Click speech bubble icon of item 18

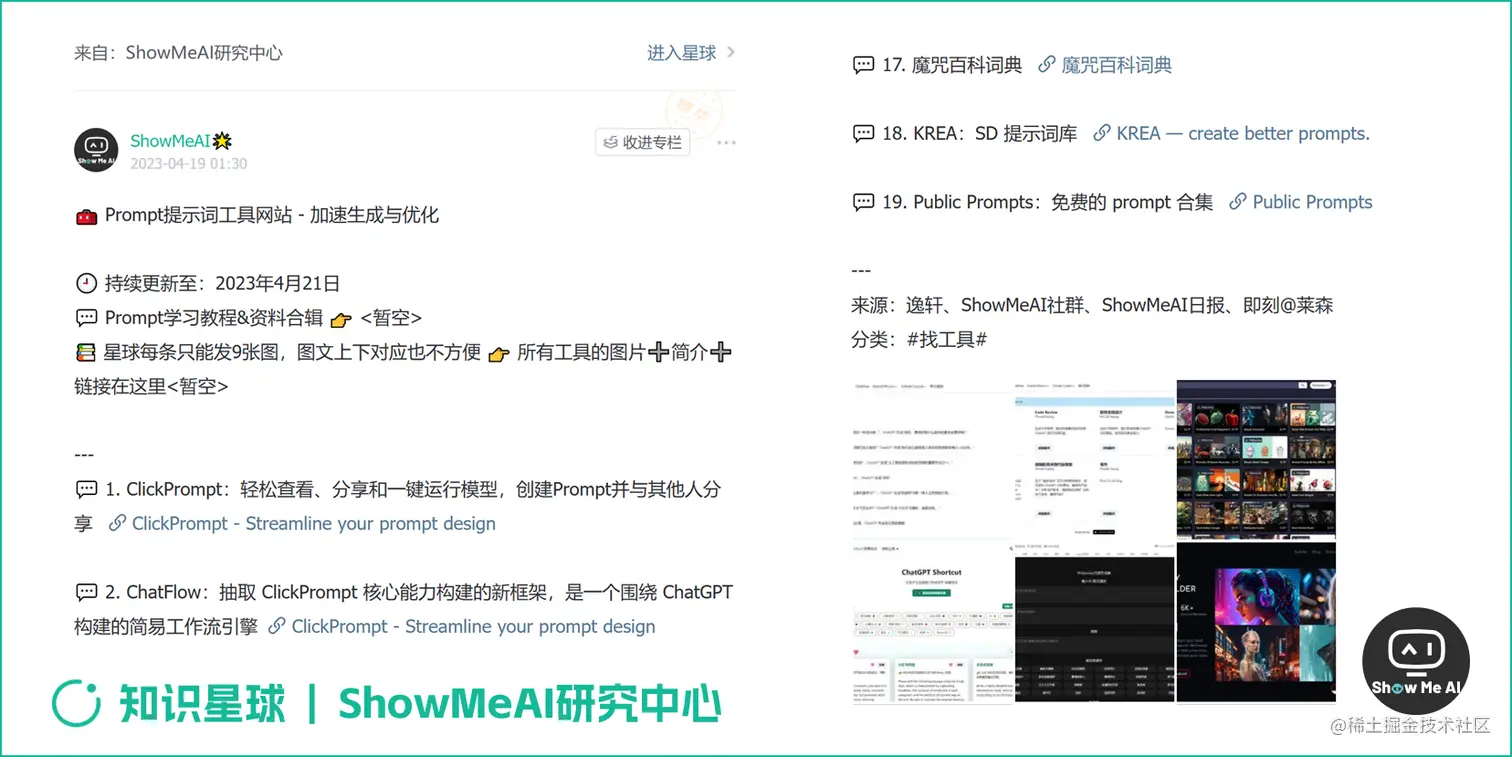[x=862, y=133]
